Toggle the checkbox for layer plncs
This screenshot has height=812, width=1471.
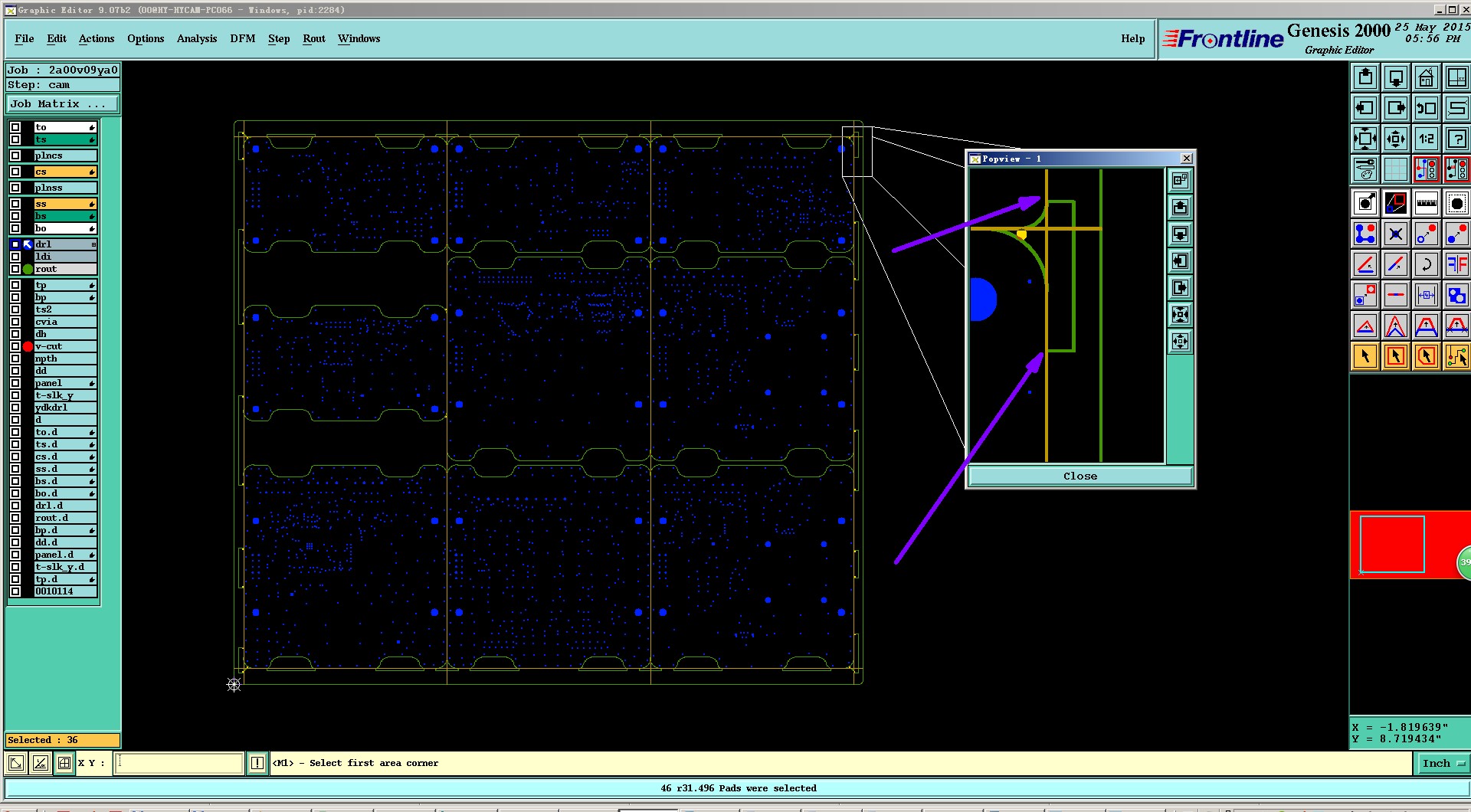[x=15, y=156]
